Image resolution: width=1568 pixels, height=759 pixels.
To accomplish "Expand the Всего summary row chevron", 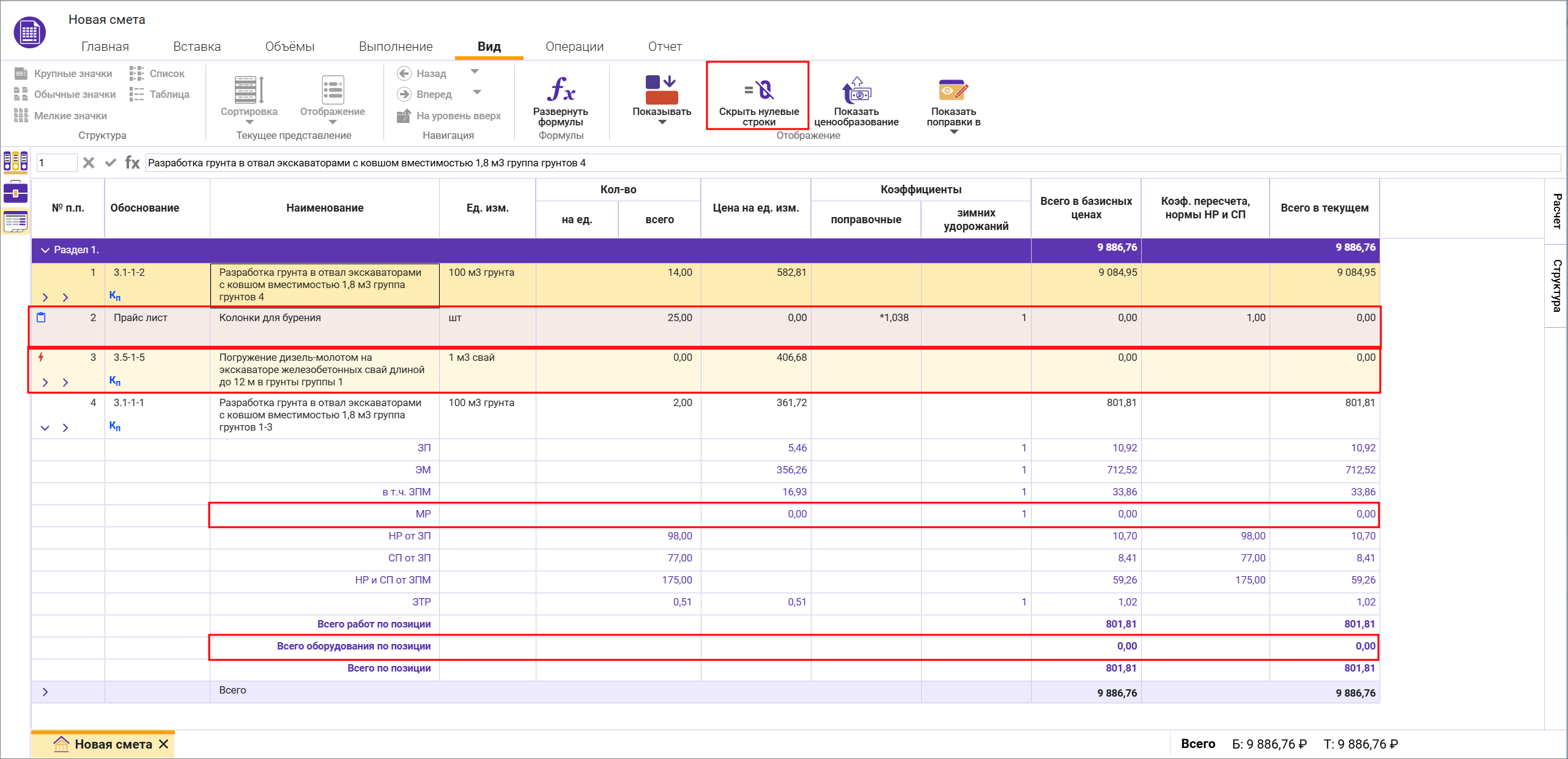I will tap(45, 692).
